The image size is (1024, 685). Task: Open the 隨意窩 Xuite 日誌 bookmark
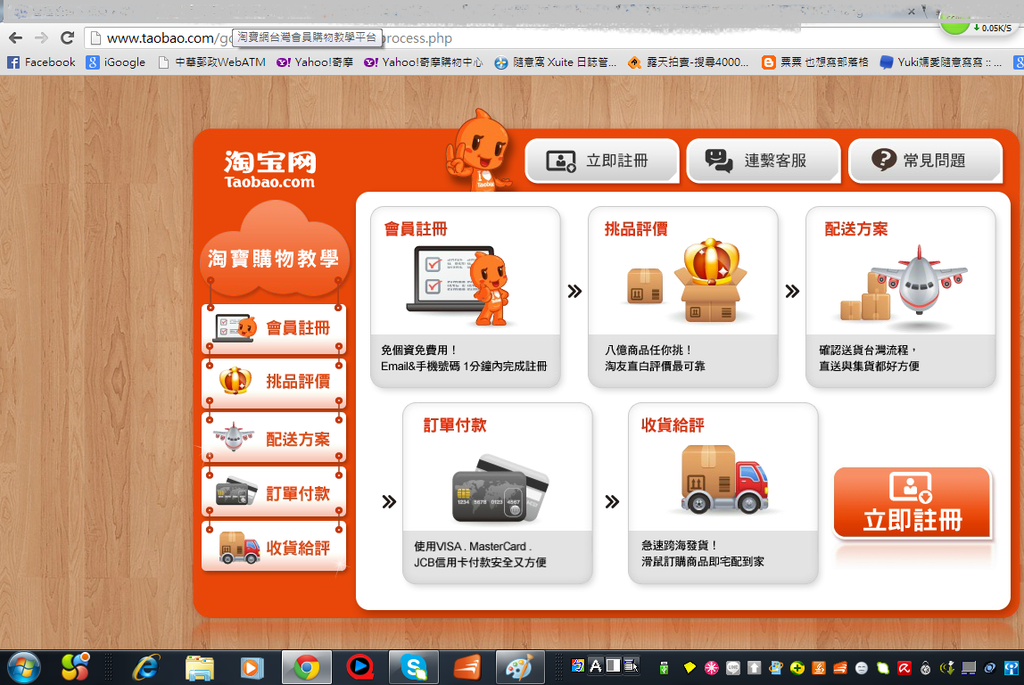pos(555,62)
